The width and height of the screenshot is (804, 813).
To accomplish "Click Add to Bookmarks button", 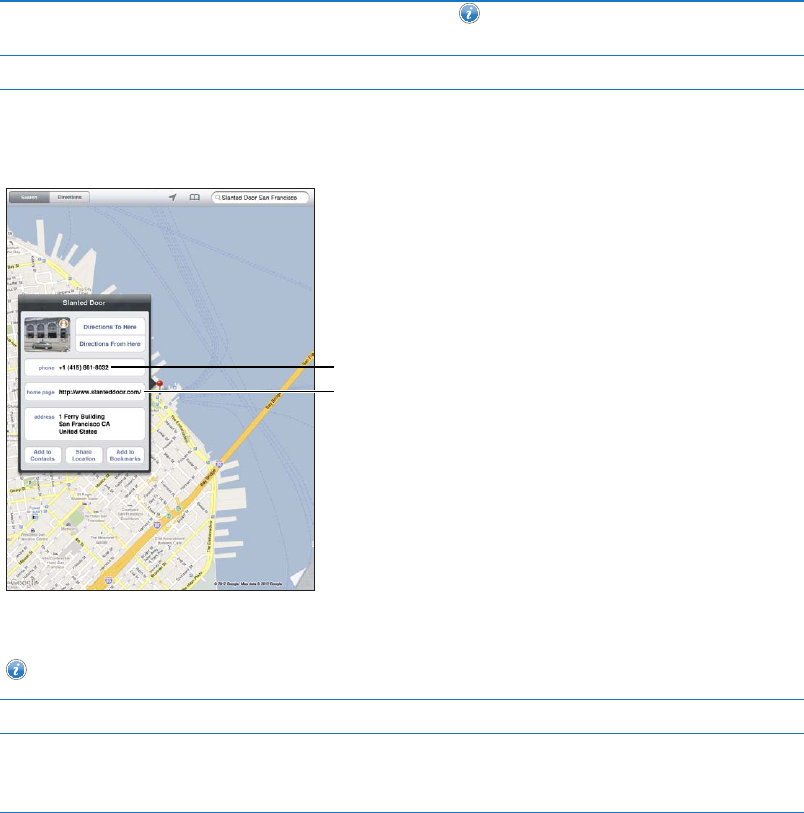I will pyautogui.click(x=125, y=455).
